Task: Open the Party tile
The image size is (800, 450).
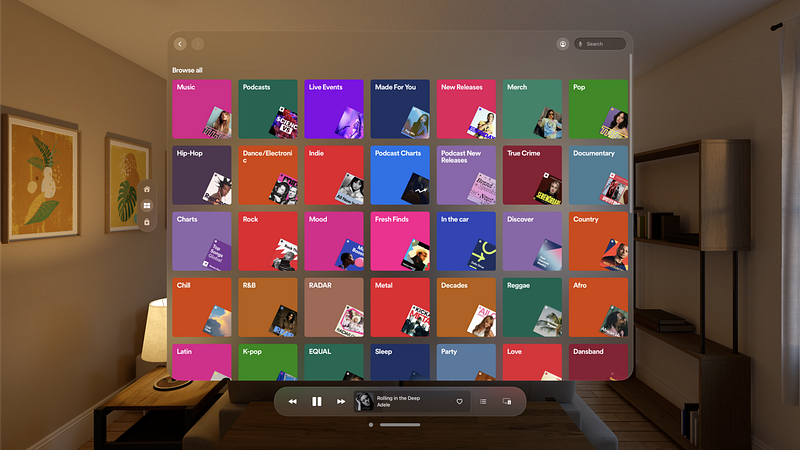Action: click(x=466, y=362)
